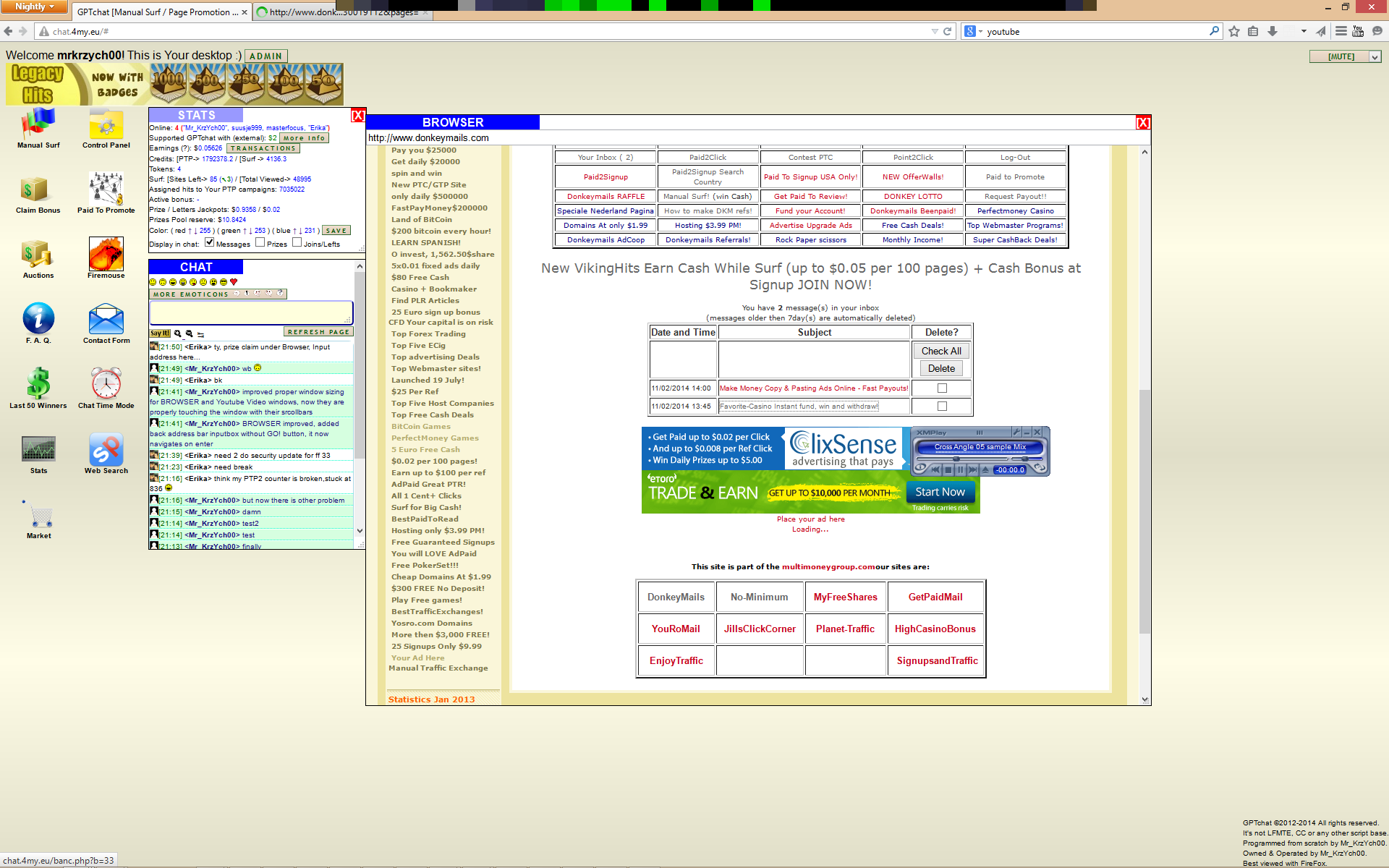Switch to the donkeymails loading tab
The height and width of the screenshot is (868, 1389).
click(x=343, y=12)
